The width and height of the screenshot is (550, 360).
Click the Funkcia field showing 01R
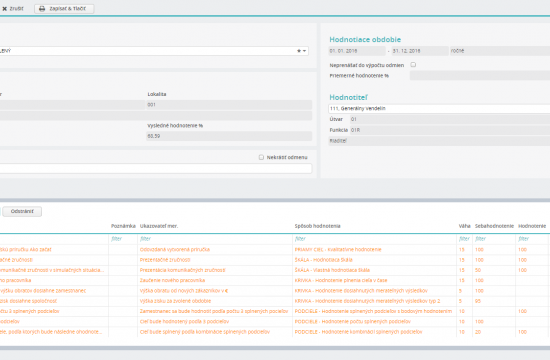coord(450,130)
